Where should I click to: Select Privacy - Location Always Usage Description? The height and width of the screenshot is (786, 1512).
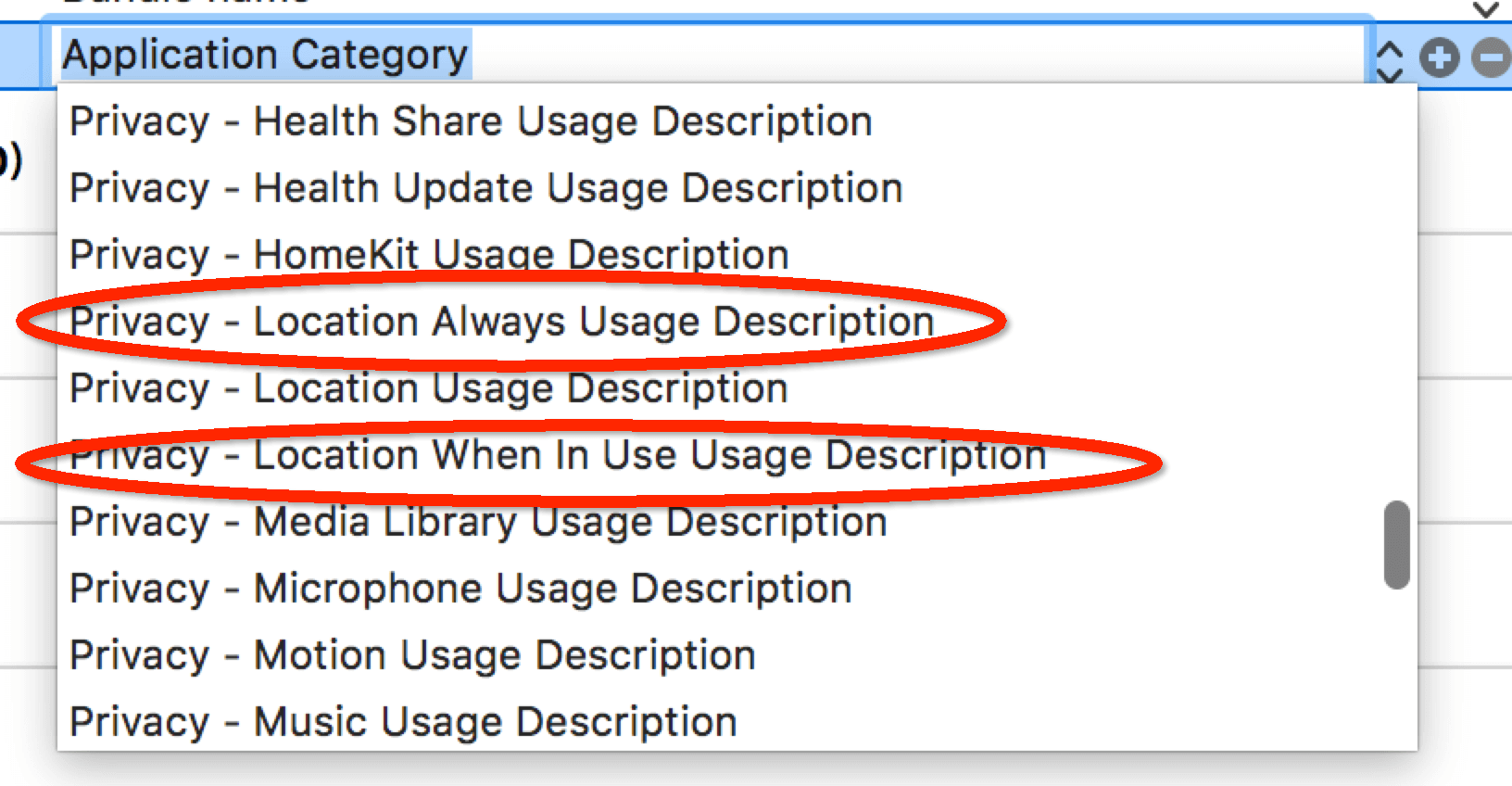click(x=501, y=322)
